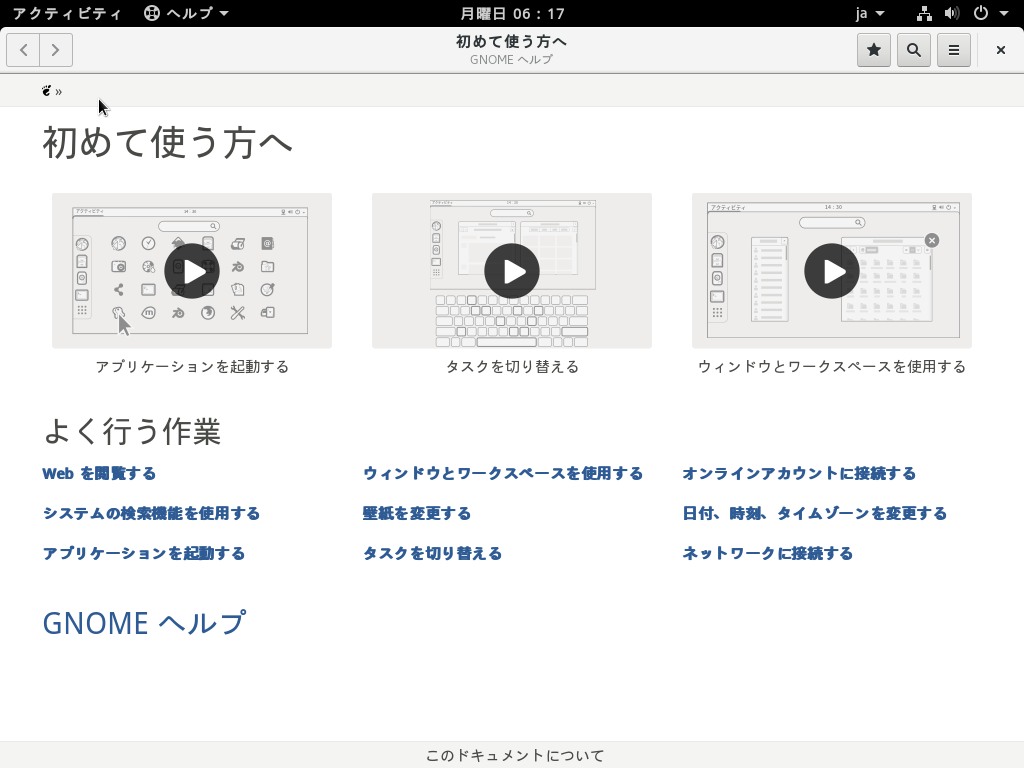The height and width of the screenshot is (768, 1024).
Task: Go back with the left arrow button
Action: 24,50
